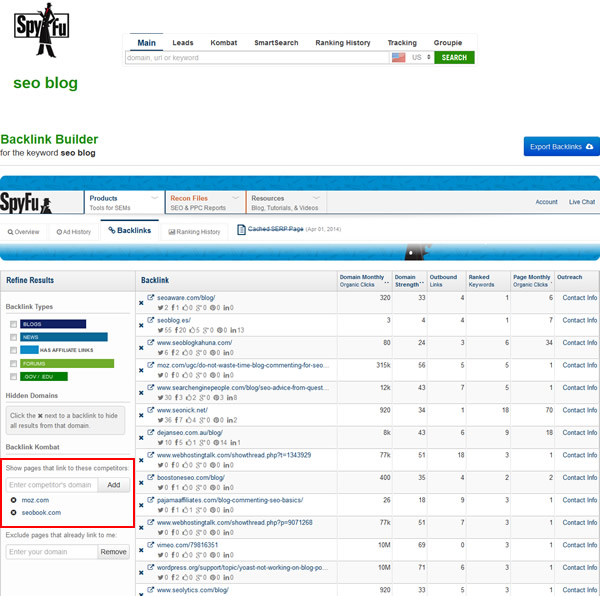The image size is (600, 596).
Task: Select the Main tab
Action: click(x=147, y=42)
